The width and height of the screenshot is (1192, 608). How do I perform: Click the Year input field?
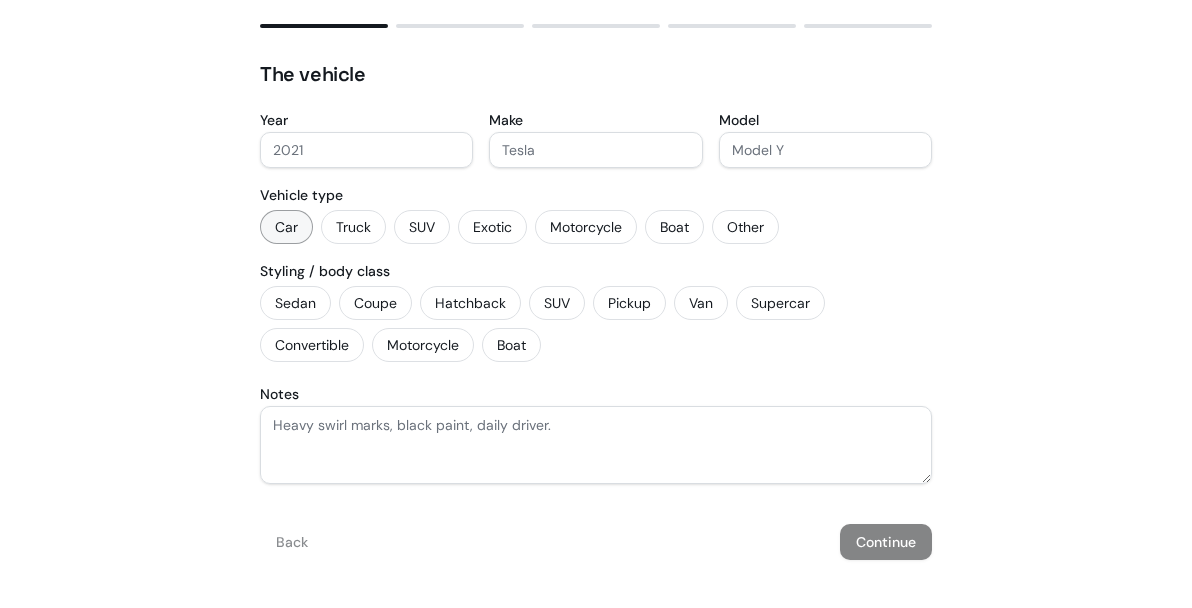366,150
